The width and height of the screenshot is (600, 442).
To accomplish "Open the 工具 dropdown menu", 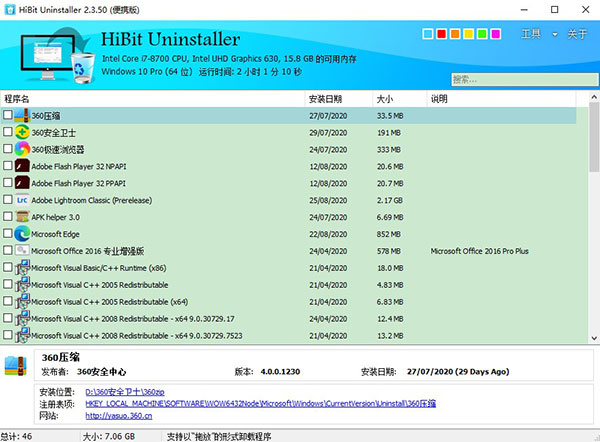I will (538, 35).
